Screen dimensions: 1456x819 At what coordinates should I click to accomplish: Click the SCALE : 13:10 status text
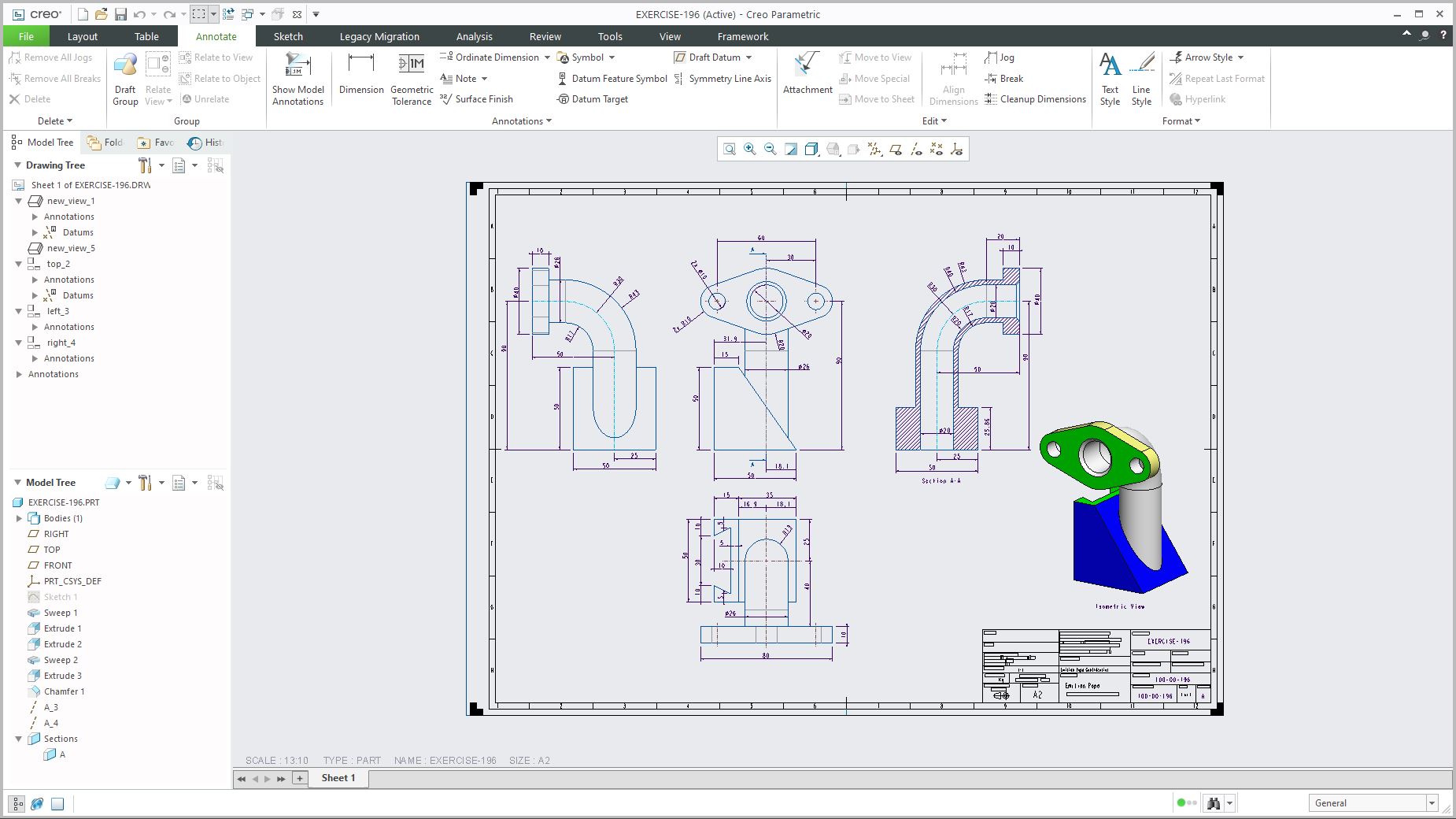coord(277,761)
